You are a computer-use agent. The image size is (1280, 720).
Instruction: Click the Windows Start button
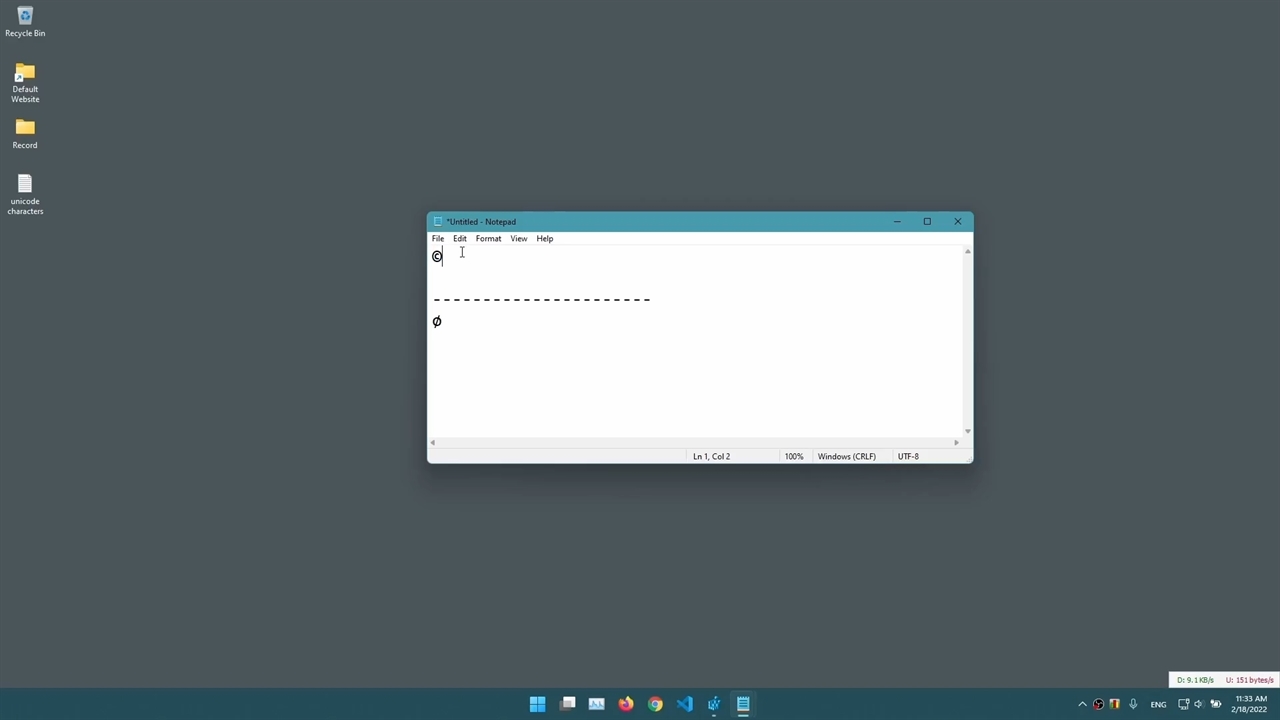pyautogui.click(x=538, y=704)
